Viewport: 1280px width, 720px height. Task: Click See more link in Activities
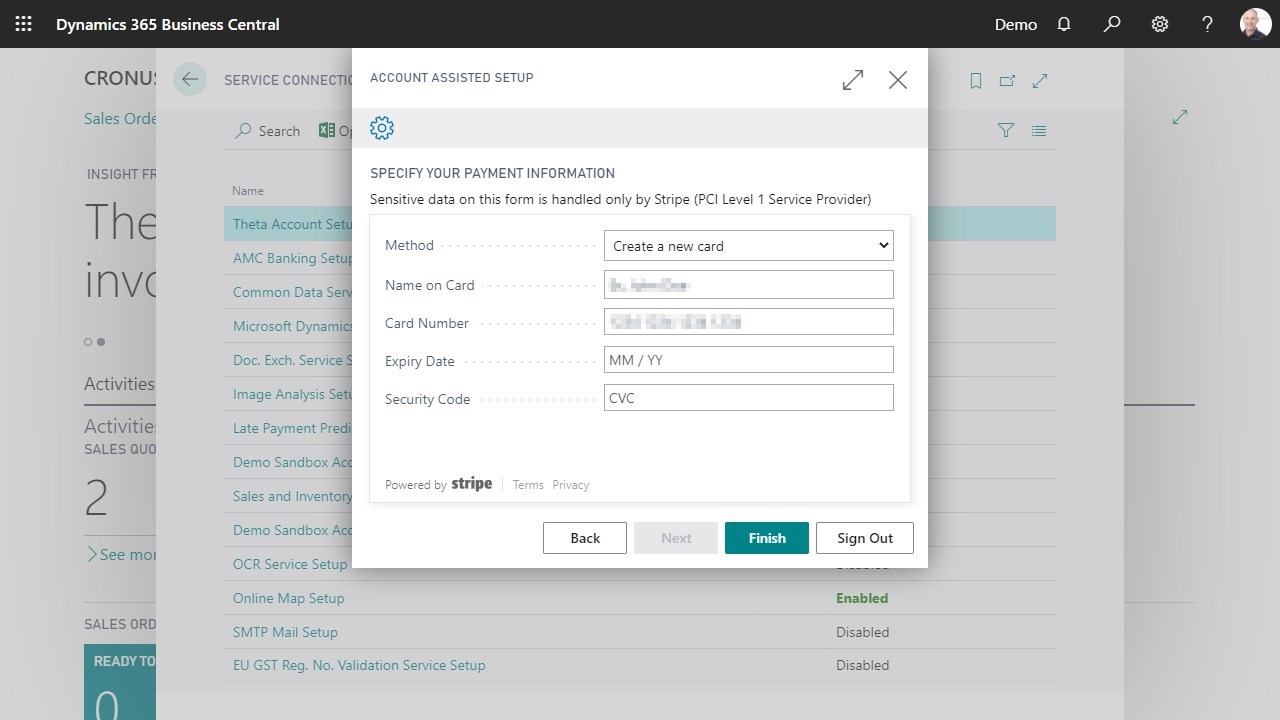click(x=121, y=554)
